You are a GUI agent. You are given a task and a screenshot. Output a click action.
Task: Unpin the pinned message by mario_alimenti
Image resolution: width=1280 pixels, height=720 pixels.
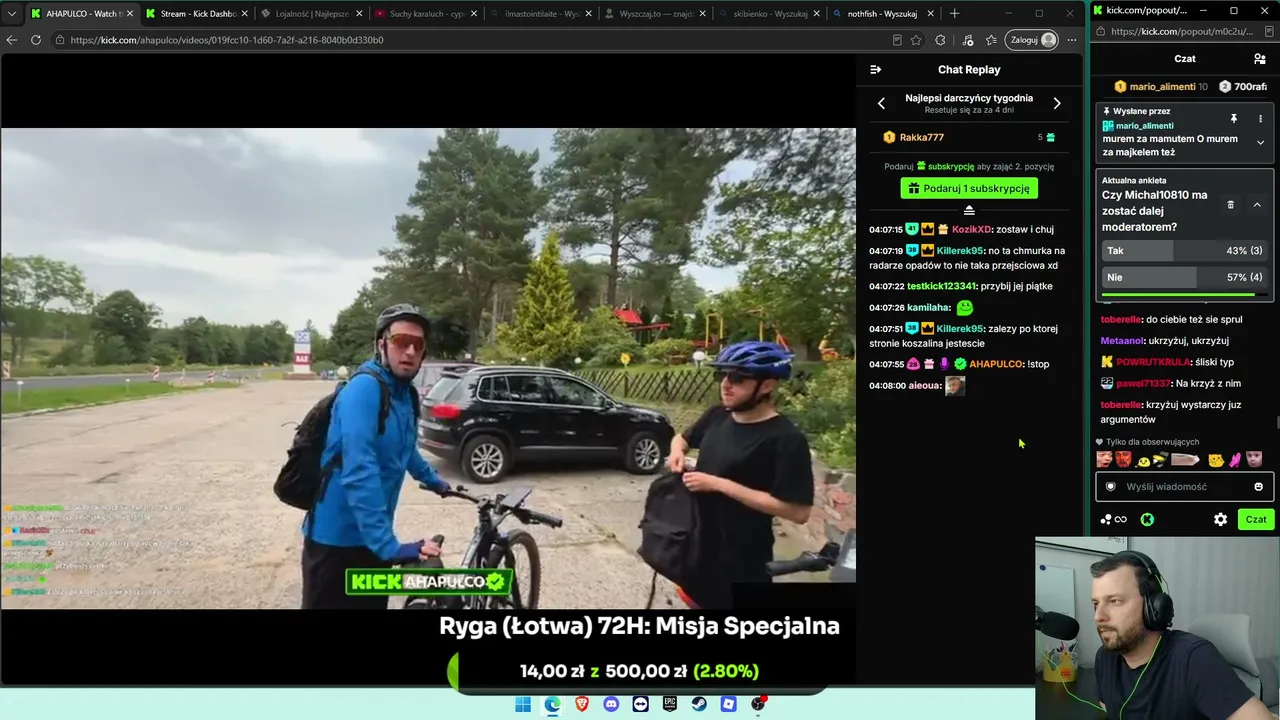coord(1234,119)
